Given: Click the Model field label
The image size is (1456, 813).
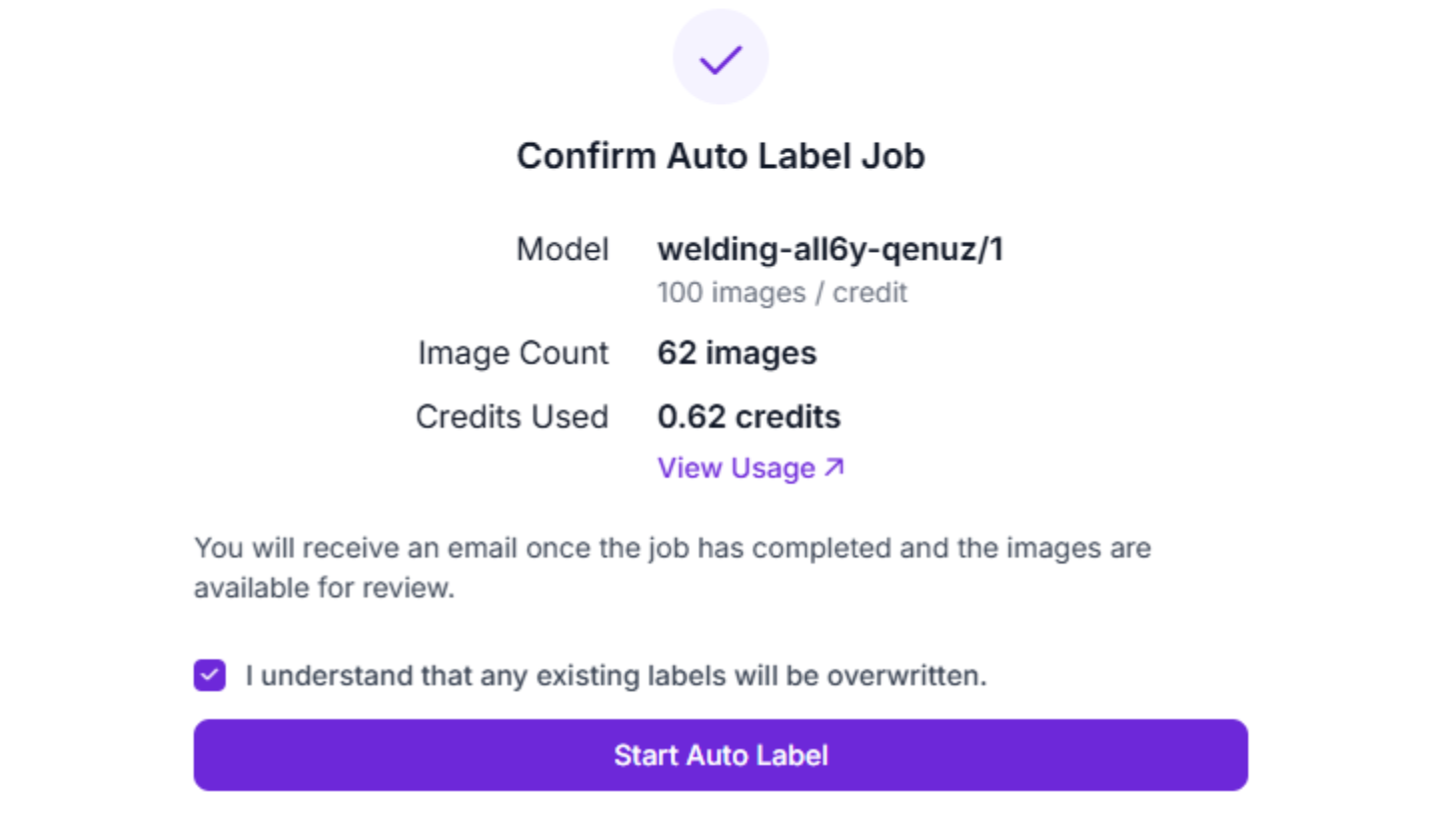Looking at the screenshot, I should (562, 249).
